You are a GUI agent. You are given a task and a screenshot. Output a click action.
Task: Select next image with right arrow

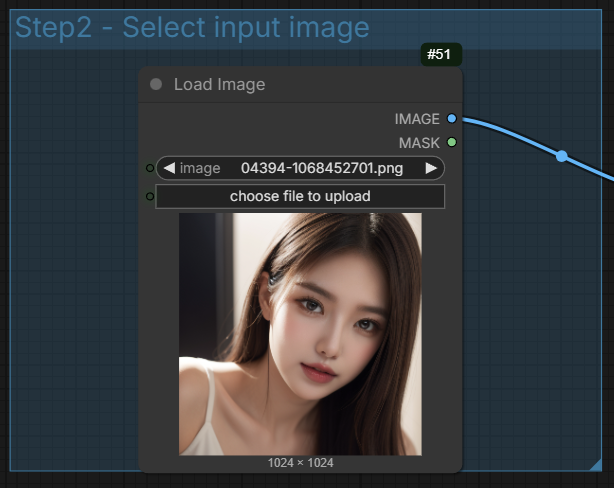[431, 168]
